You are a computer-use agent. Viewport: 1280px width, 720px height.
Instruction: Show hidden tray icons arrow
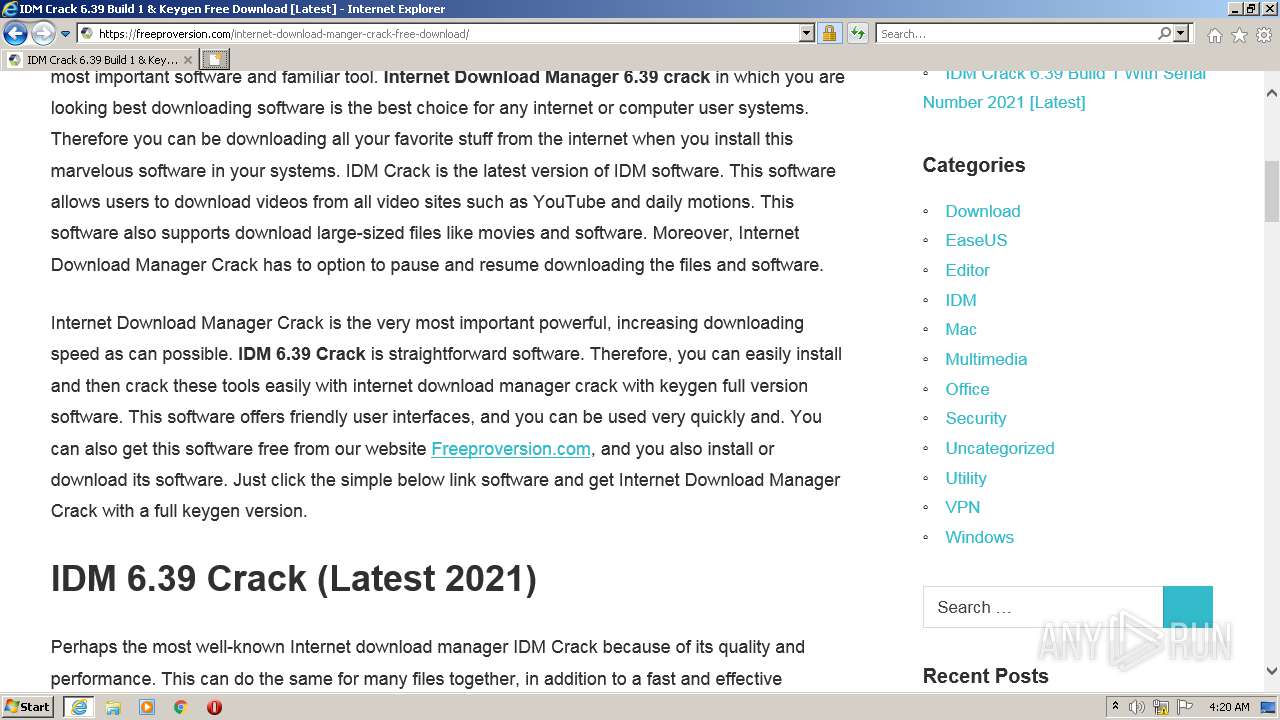click(1116, 707)
